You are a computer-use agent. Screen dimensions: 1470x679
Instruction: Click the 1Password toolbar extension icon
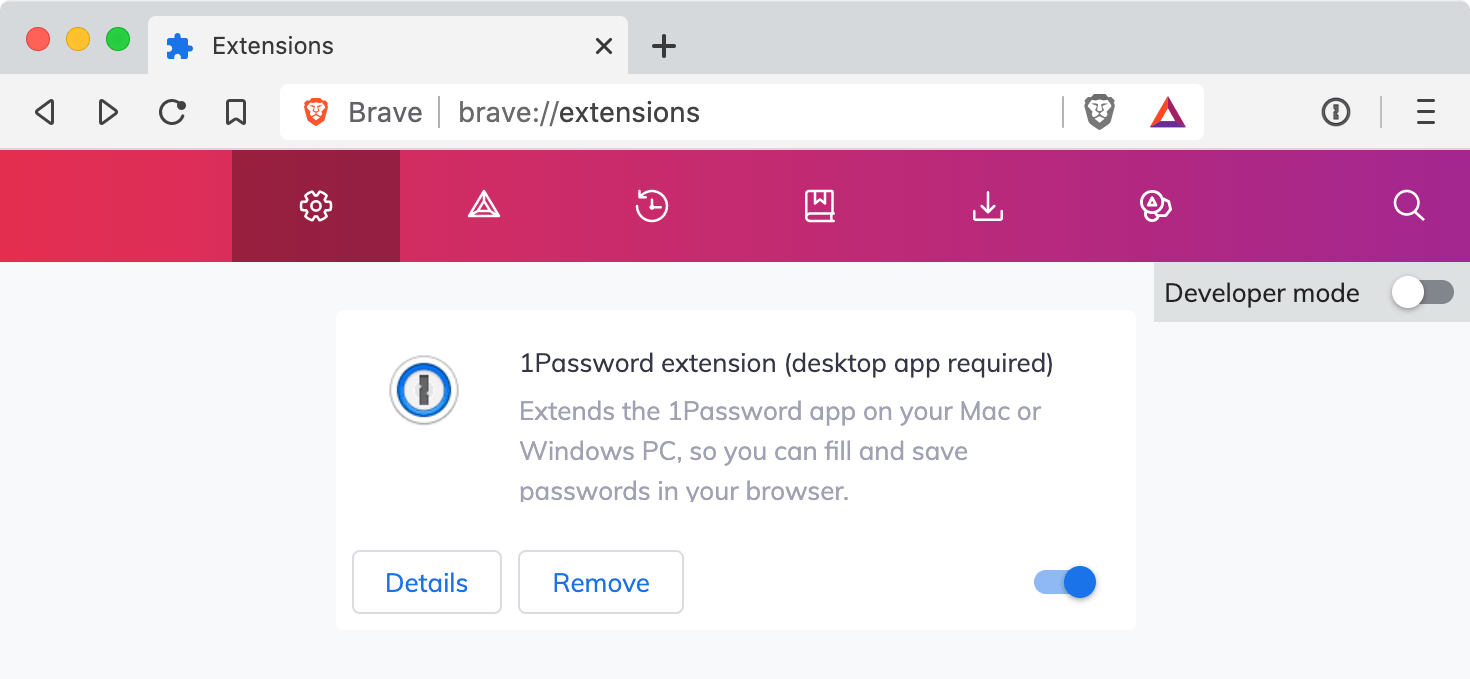tap(1336, 112)
